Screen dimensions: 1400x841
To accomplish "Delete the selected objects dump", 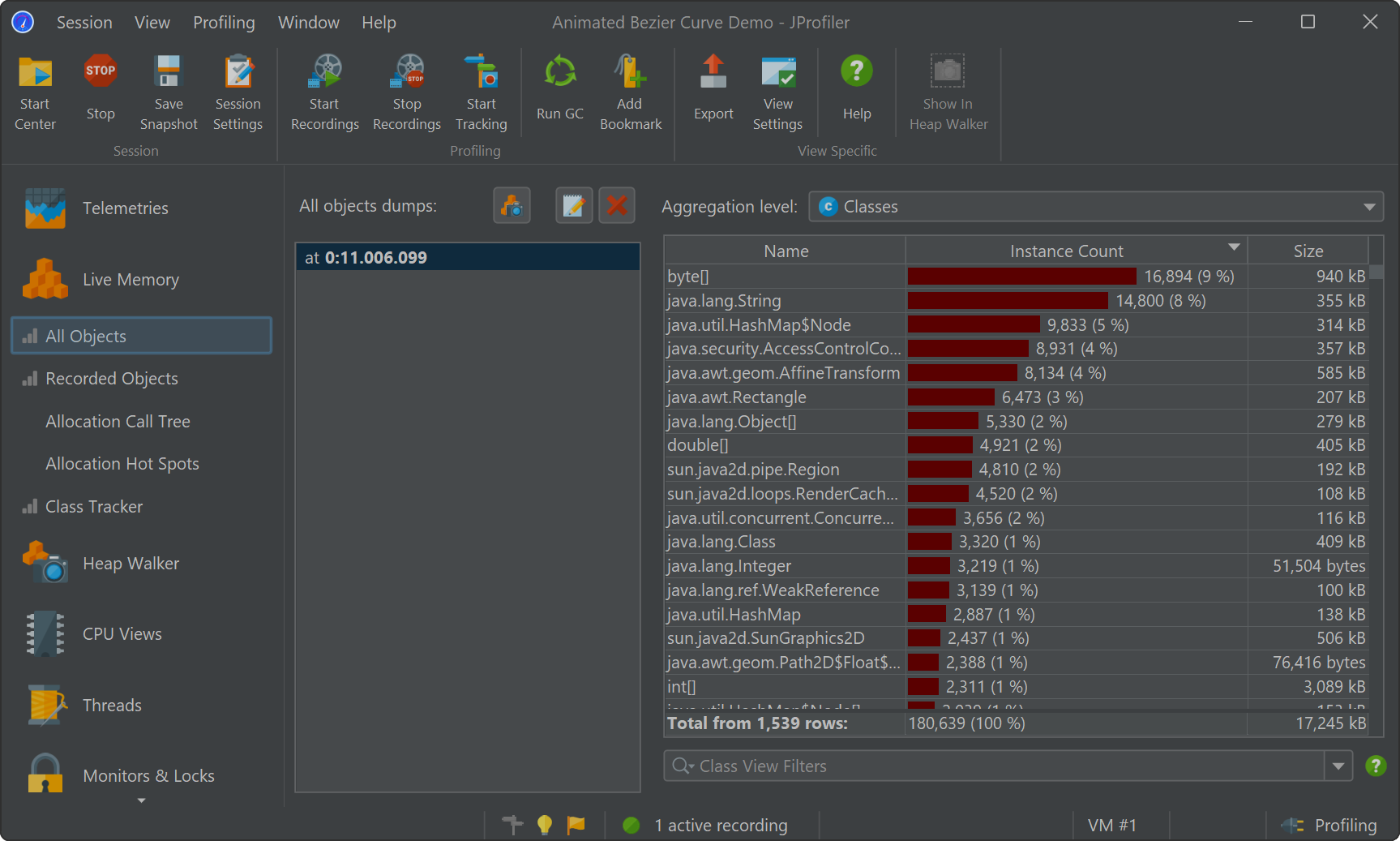I will pos(617,206).
